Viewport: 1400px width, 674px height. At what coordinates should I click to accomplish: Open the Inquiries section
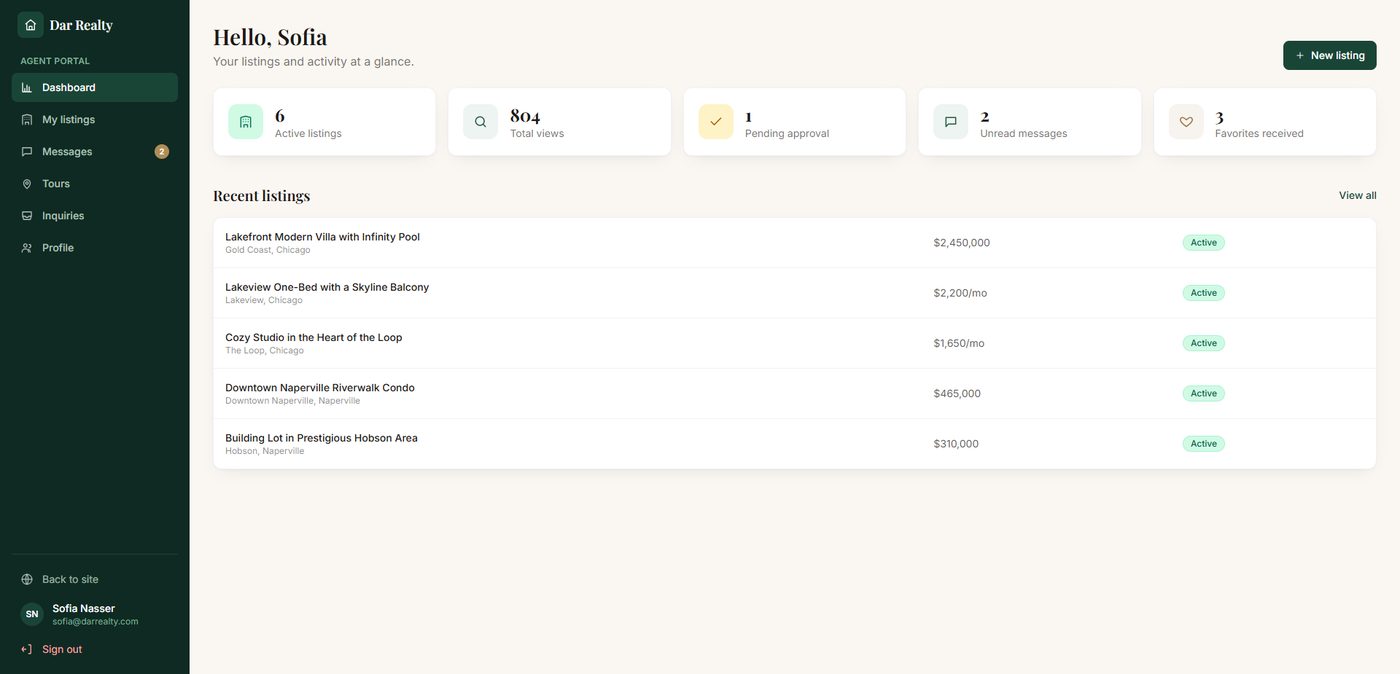pos(95,216)
